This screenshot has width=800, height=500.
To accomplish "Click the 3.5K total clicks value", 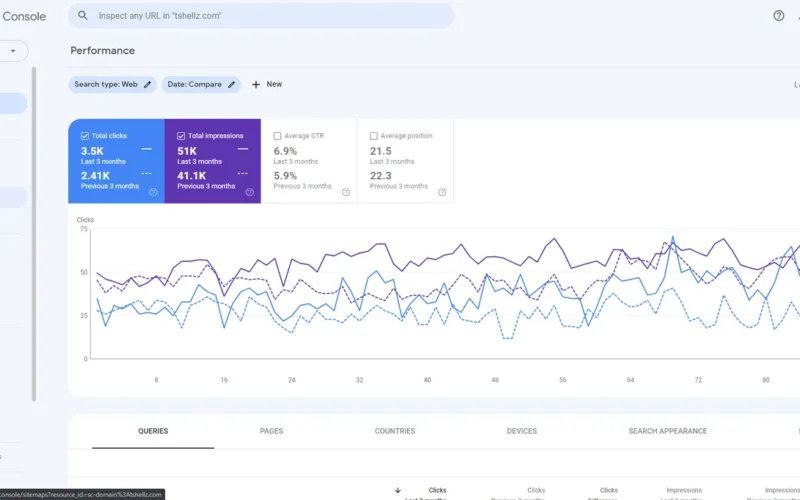I will (92, 151).
